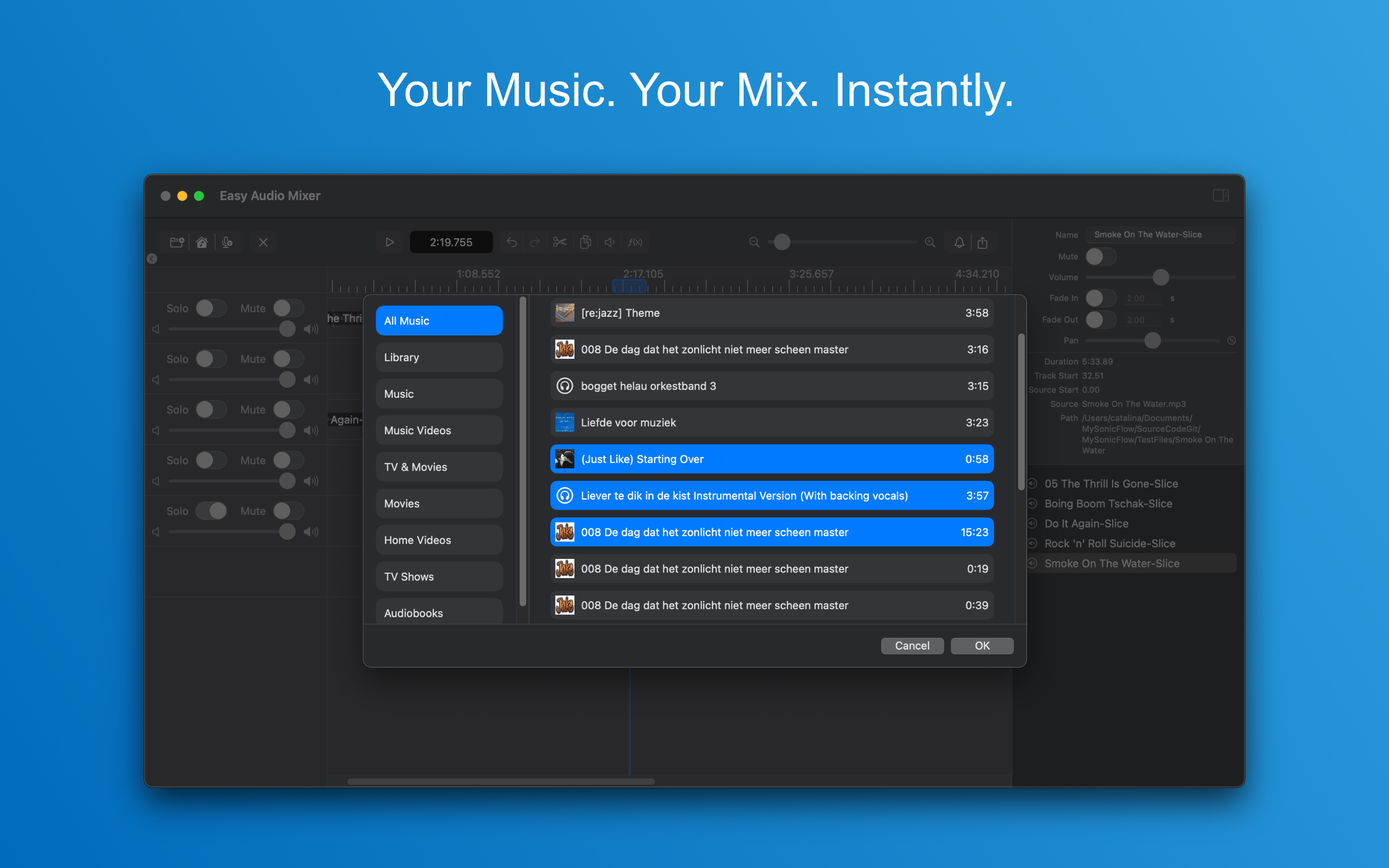
Task: Click the zoom in magnifier icon
Action: [930, 242]
